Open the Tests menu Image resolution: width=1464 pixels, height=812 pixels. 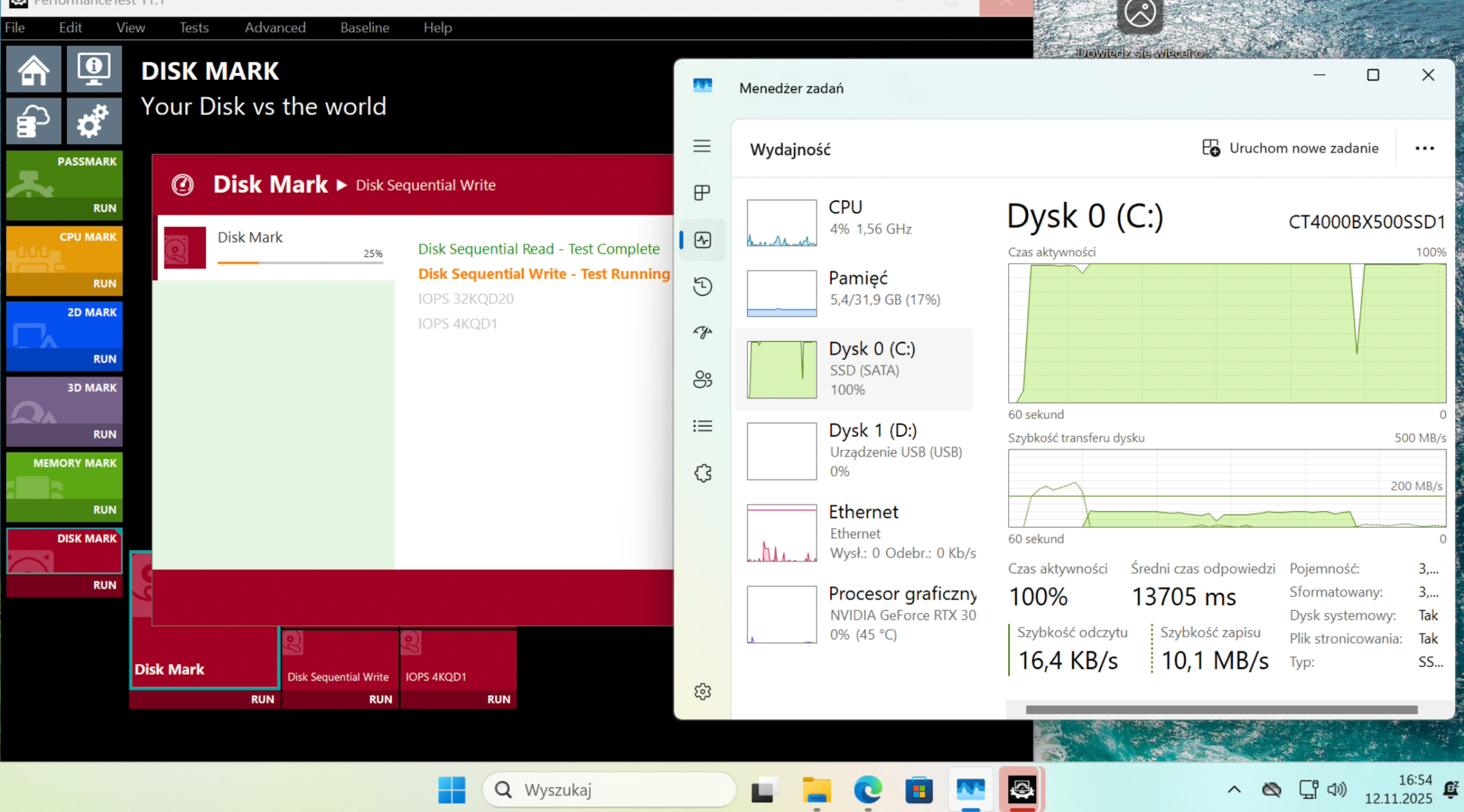coord(194,27)
